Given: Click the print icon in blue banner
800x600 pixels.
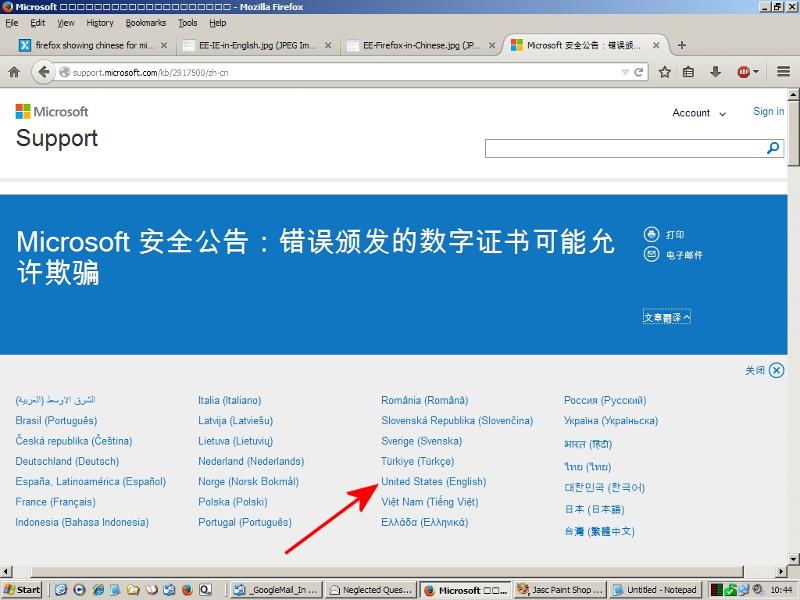Looking at the screenshot, I should pyautogui.click(x=652, y=234).
